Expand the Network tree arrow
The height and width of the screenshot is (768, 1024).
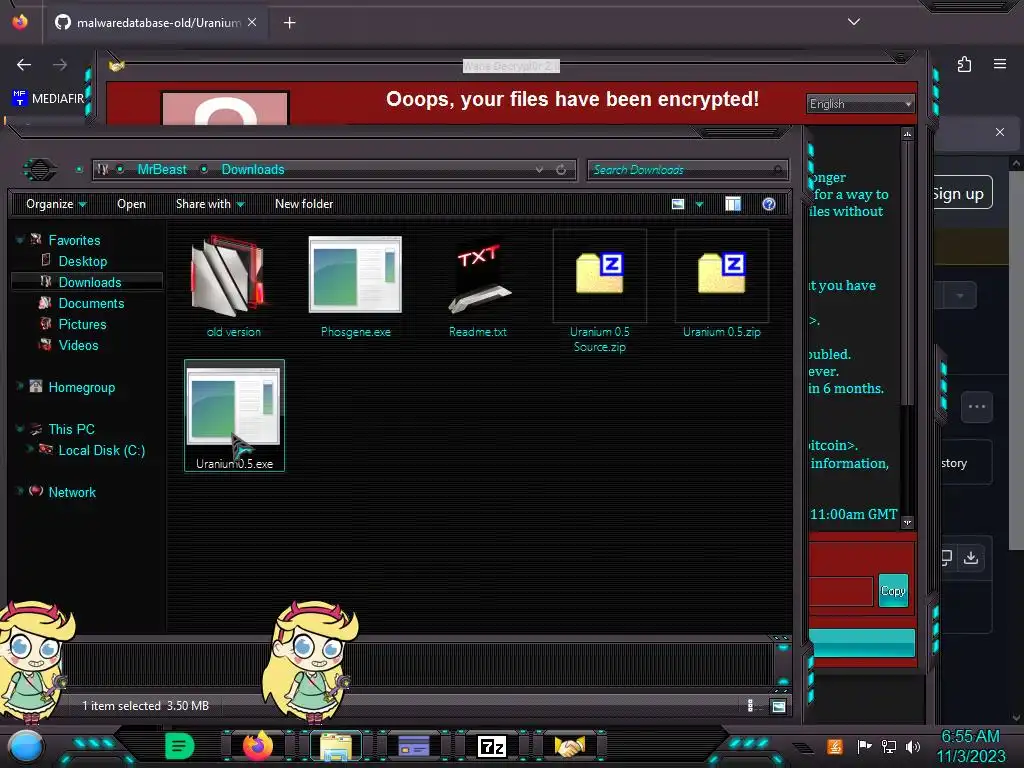(20, 491)
